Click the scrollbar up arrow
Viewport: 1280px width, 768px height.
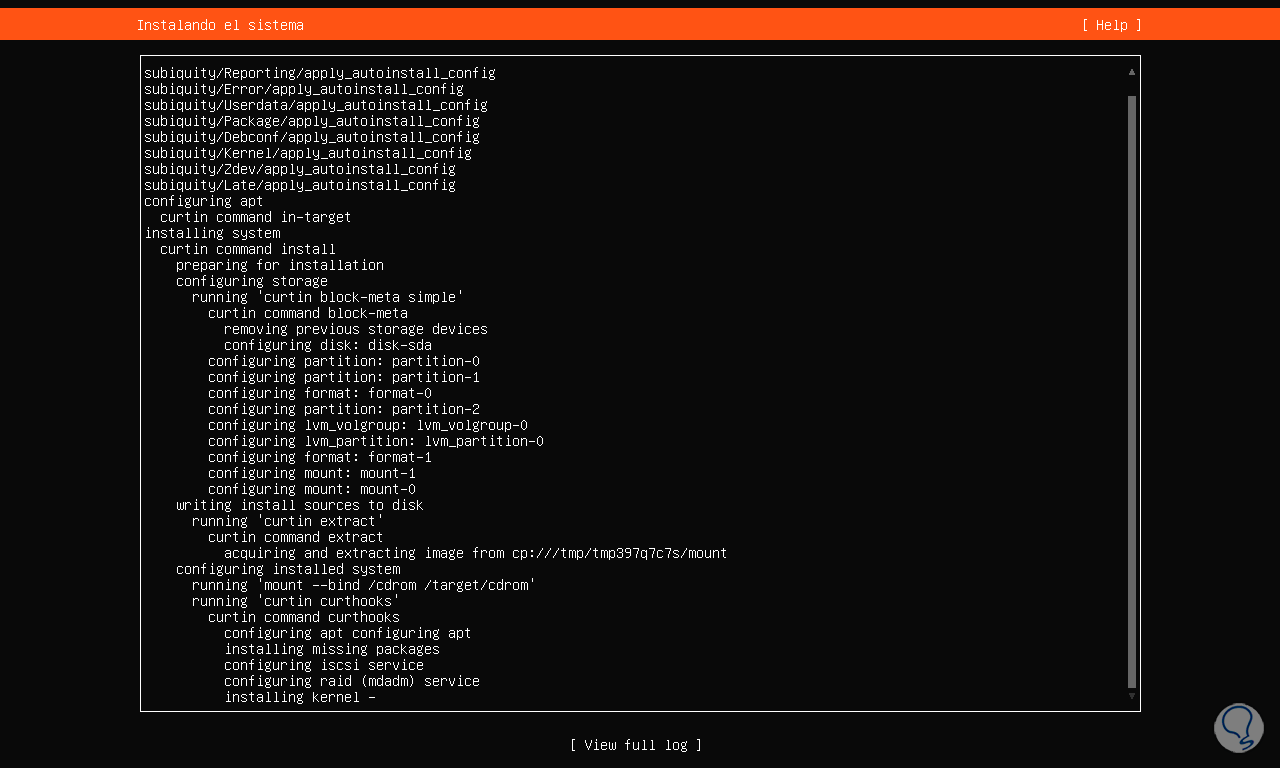pos(1132,72)
